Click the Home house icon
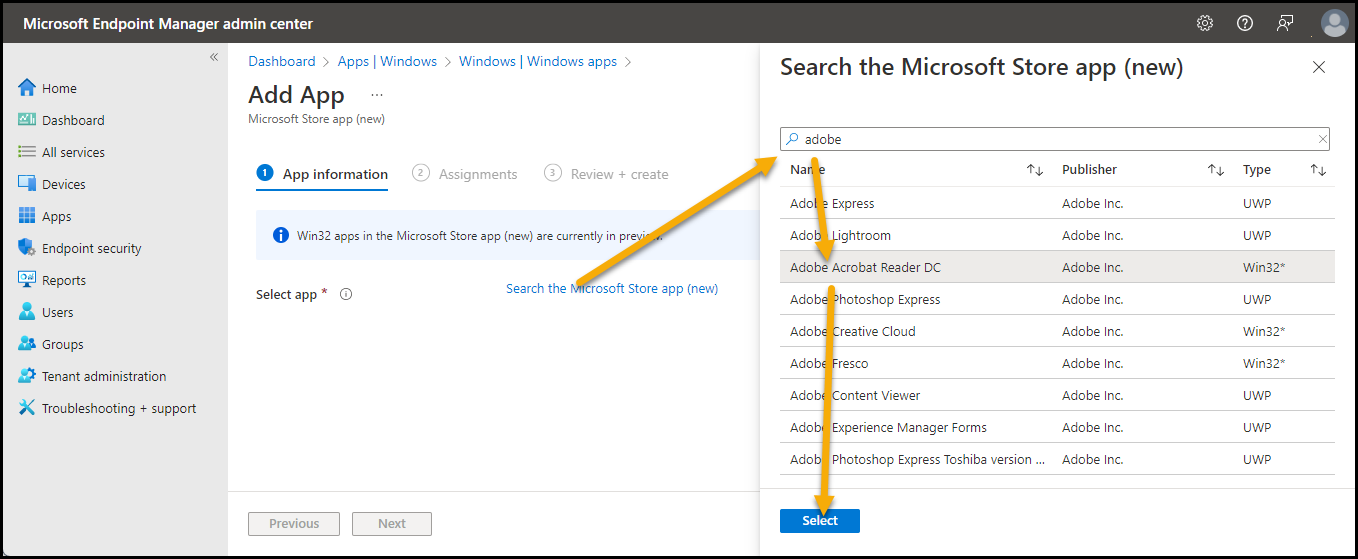 [27, 87]
